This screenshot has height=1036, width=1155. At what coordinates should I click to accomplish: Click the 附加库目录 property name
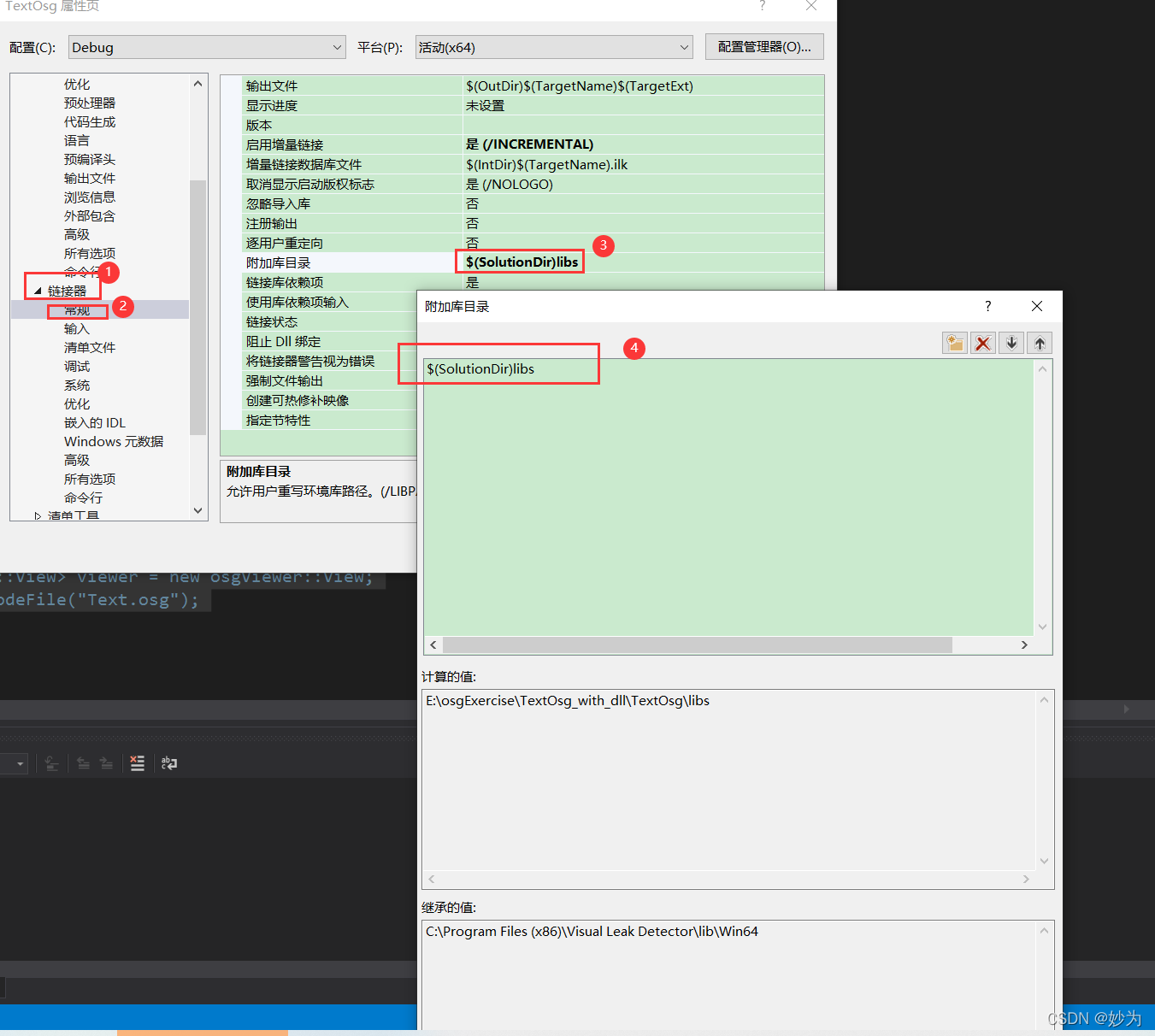click(x=279, y=262)
